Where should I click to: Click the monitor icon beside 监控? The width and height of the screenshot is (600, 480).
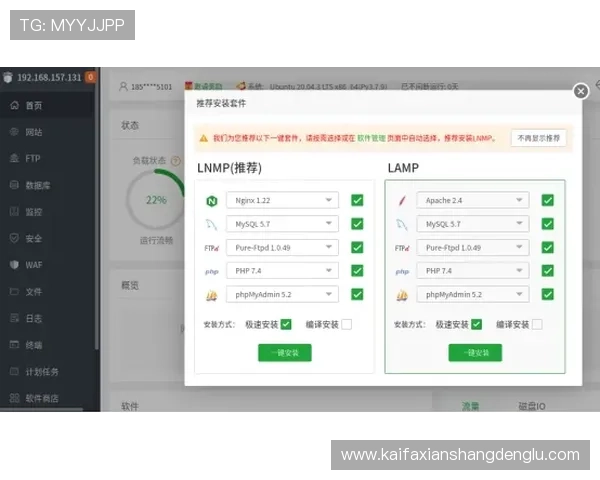[x=14, y=211]
